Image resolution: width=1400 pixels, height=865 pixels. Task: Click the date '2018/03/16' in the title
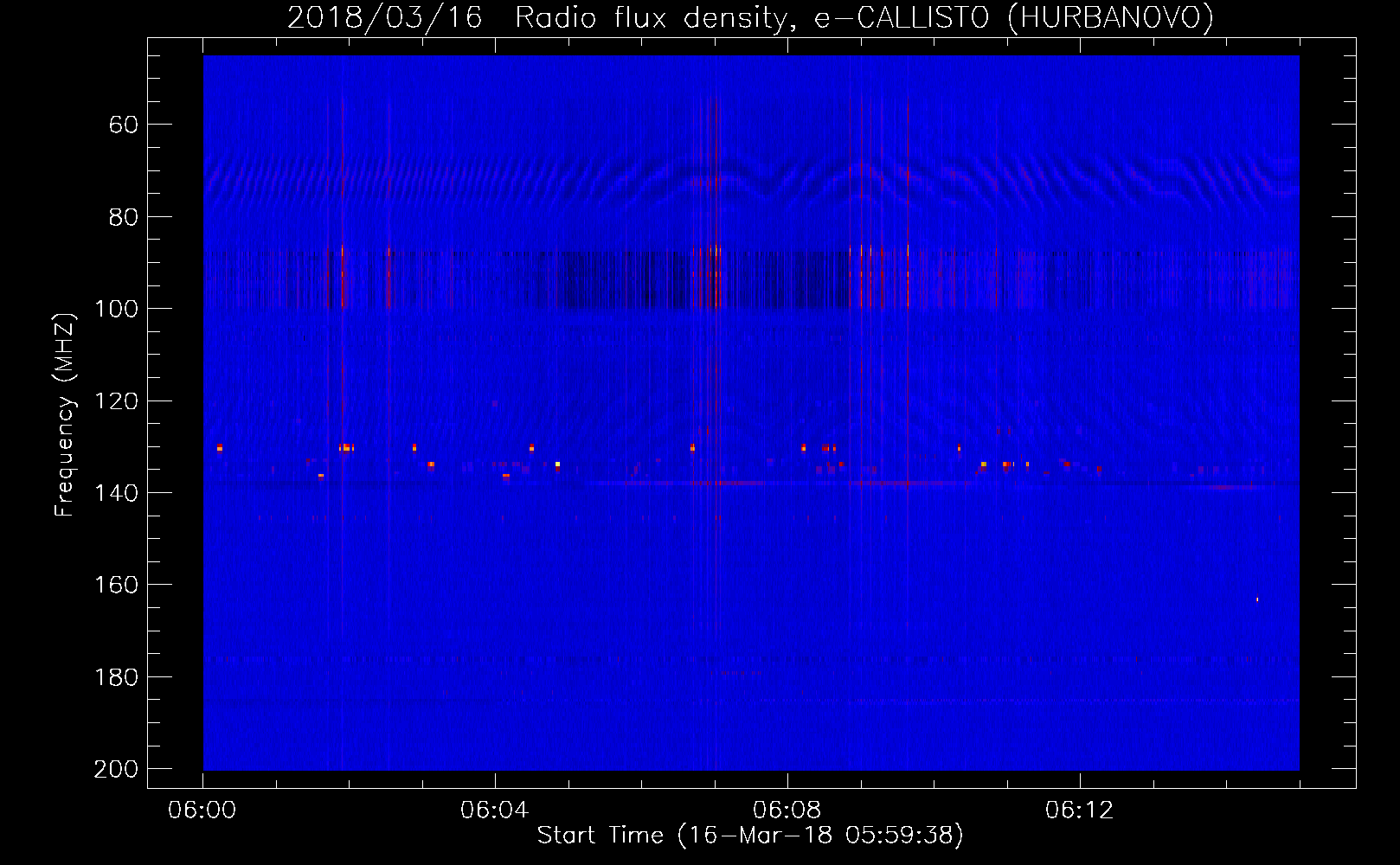pyautogui.click(x=385, y=17)
